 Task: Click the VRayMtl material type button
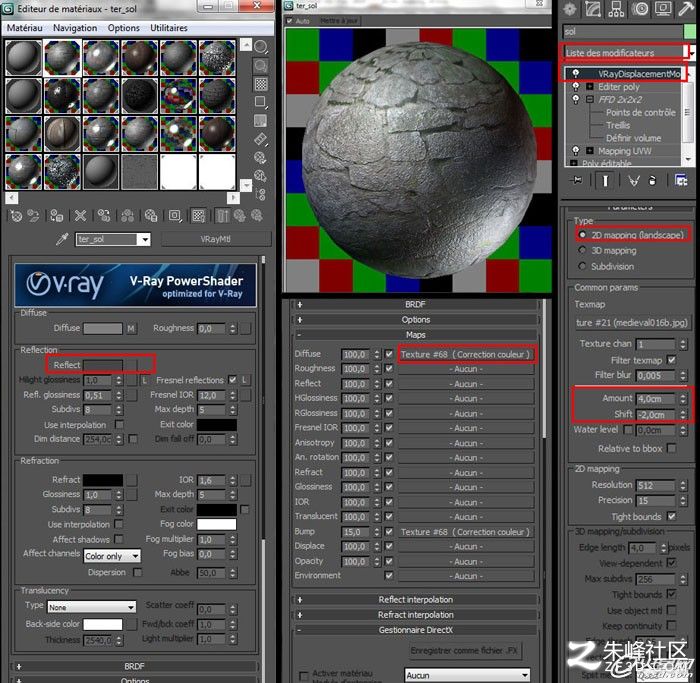pyautogui.click(x=216, y=239)
